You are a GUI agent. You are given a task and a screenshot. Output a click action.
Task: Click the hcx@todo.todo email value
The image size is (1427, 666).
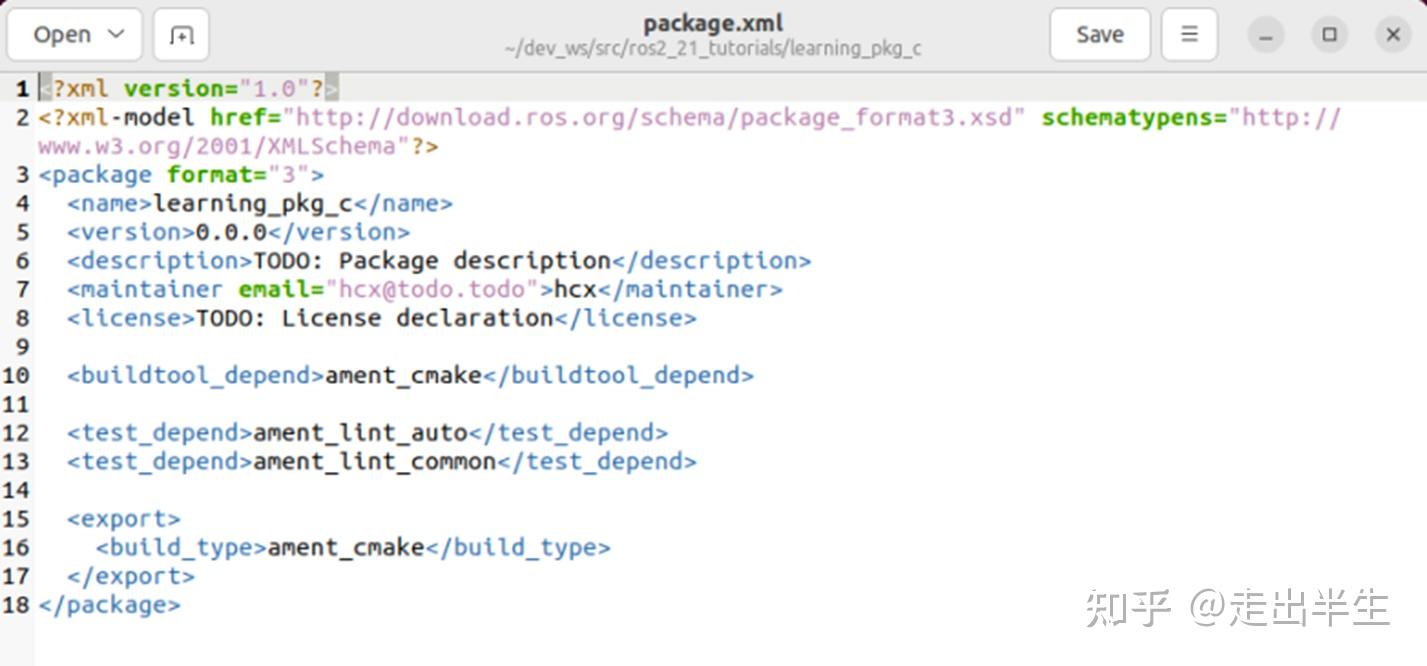tap(432, 290)
